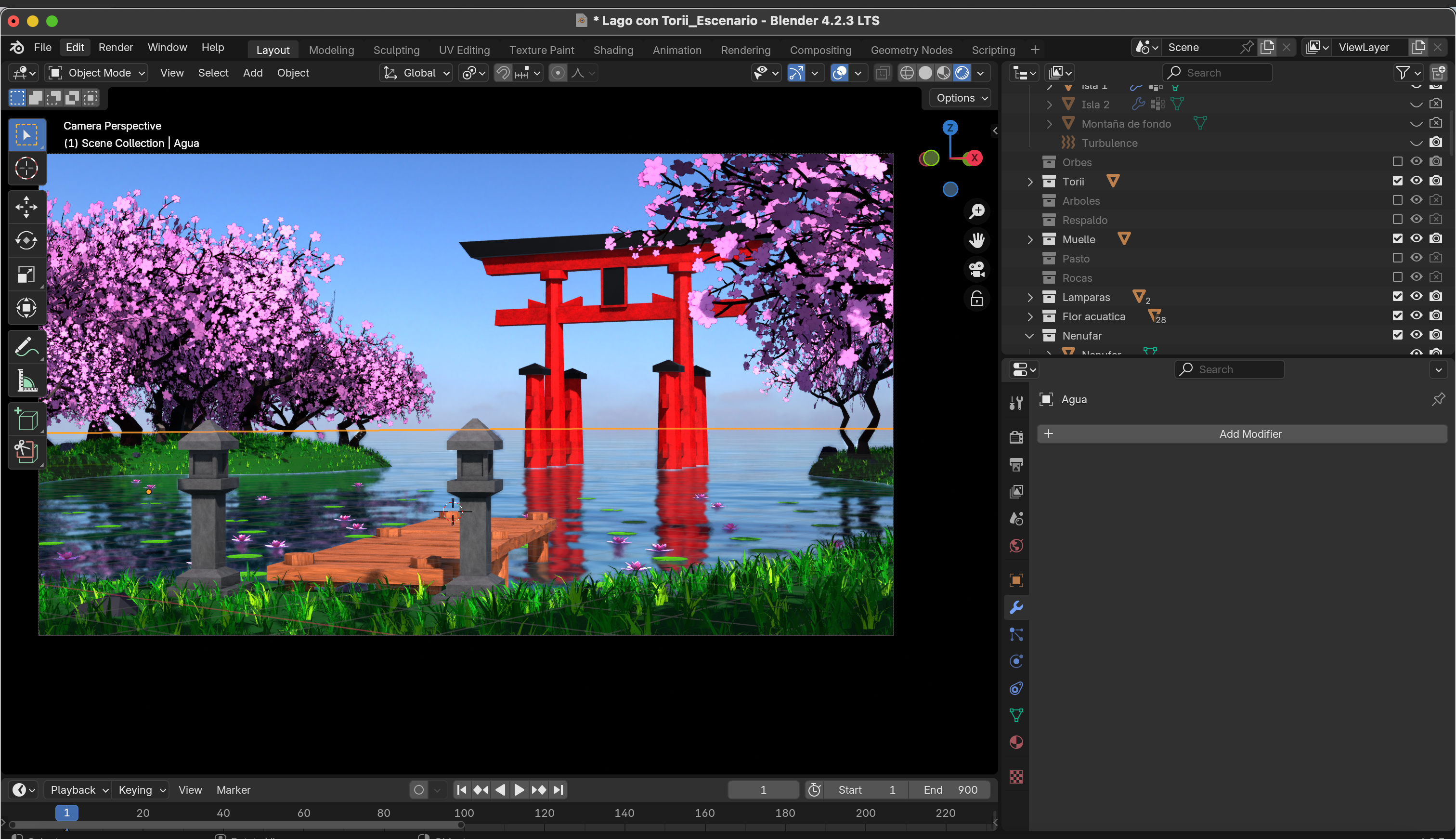The width and height of the screenshot is (1456, 839).
Task: Switch to wireframe viewport shading
Action: coord(907,73)
